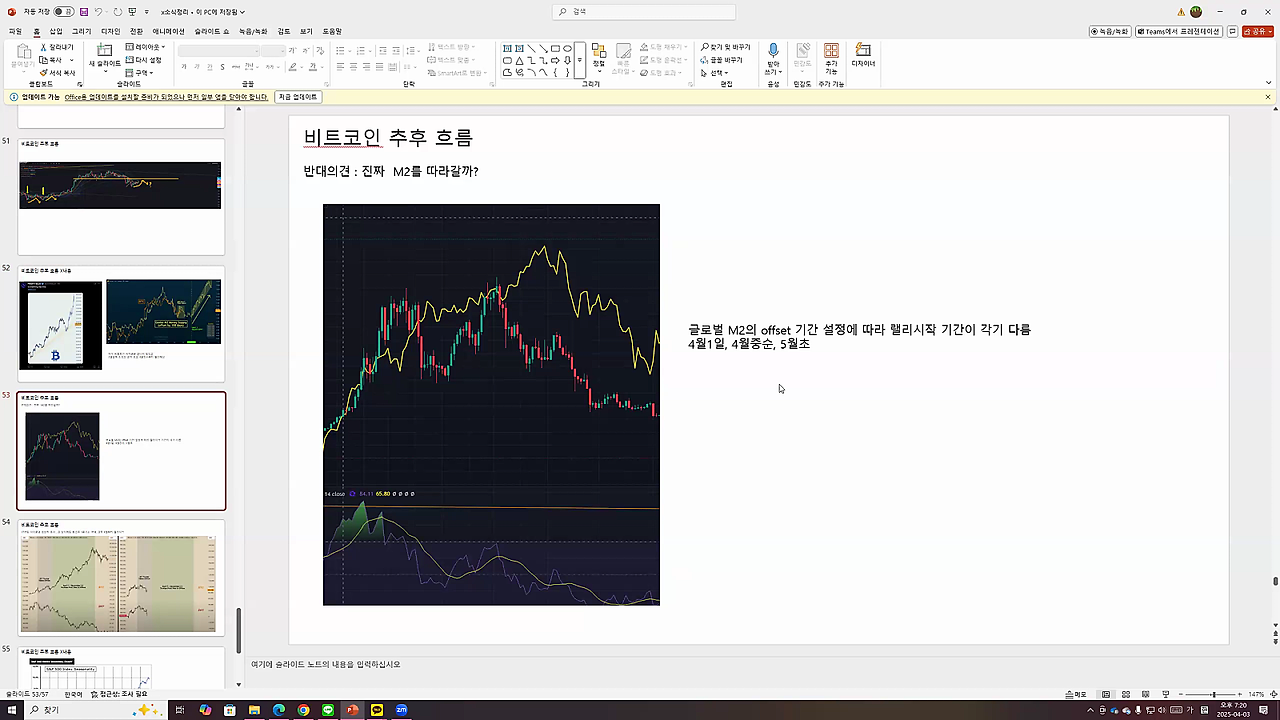Open the 구역 section dropdown

(141, 73)
